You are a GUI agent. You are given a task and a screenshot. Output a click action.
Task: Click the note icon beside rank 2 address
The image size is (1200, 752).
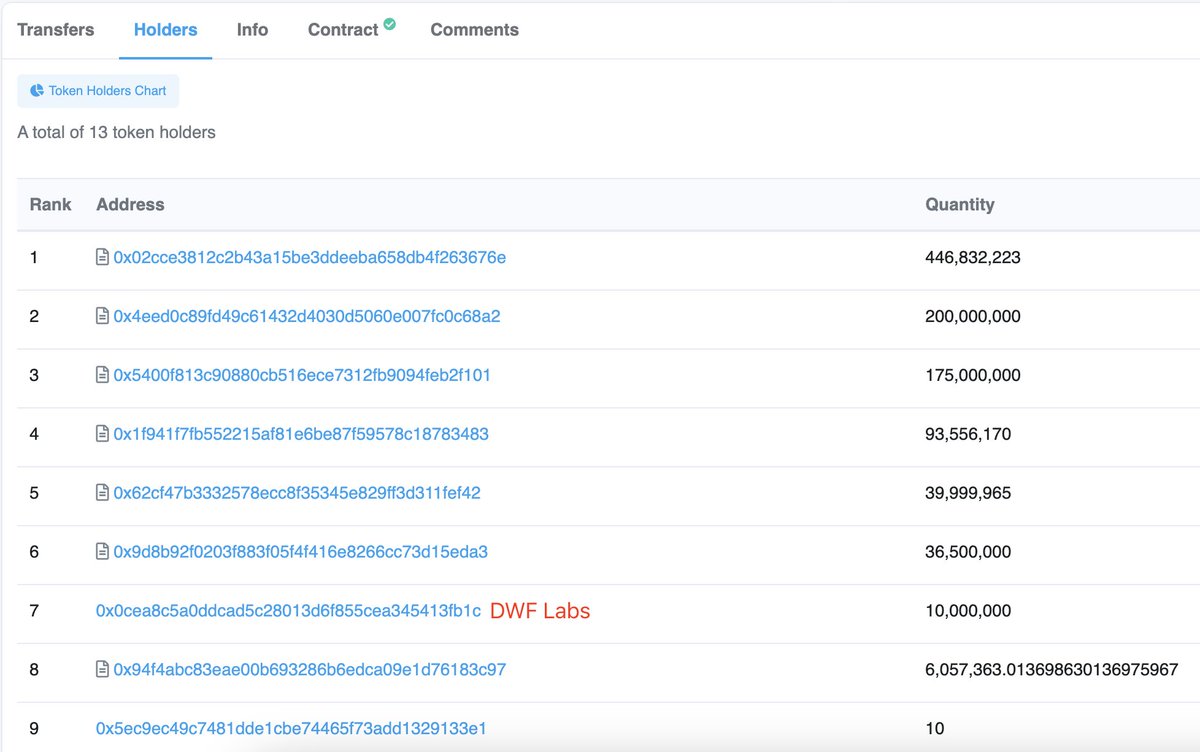click(101, 315)
